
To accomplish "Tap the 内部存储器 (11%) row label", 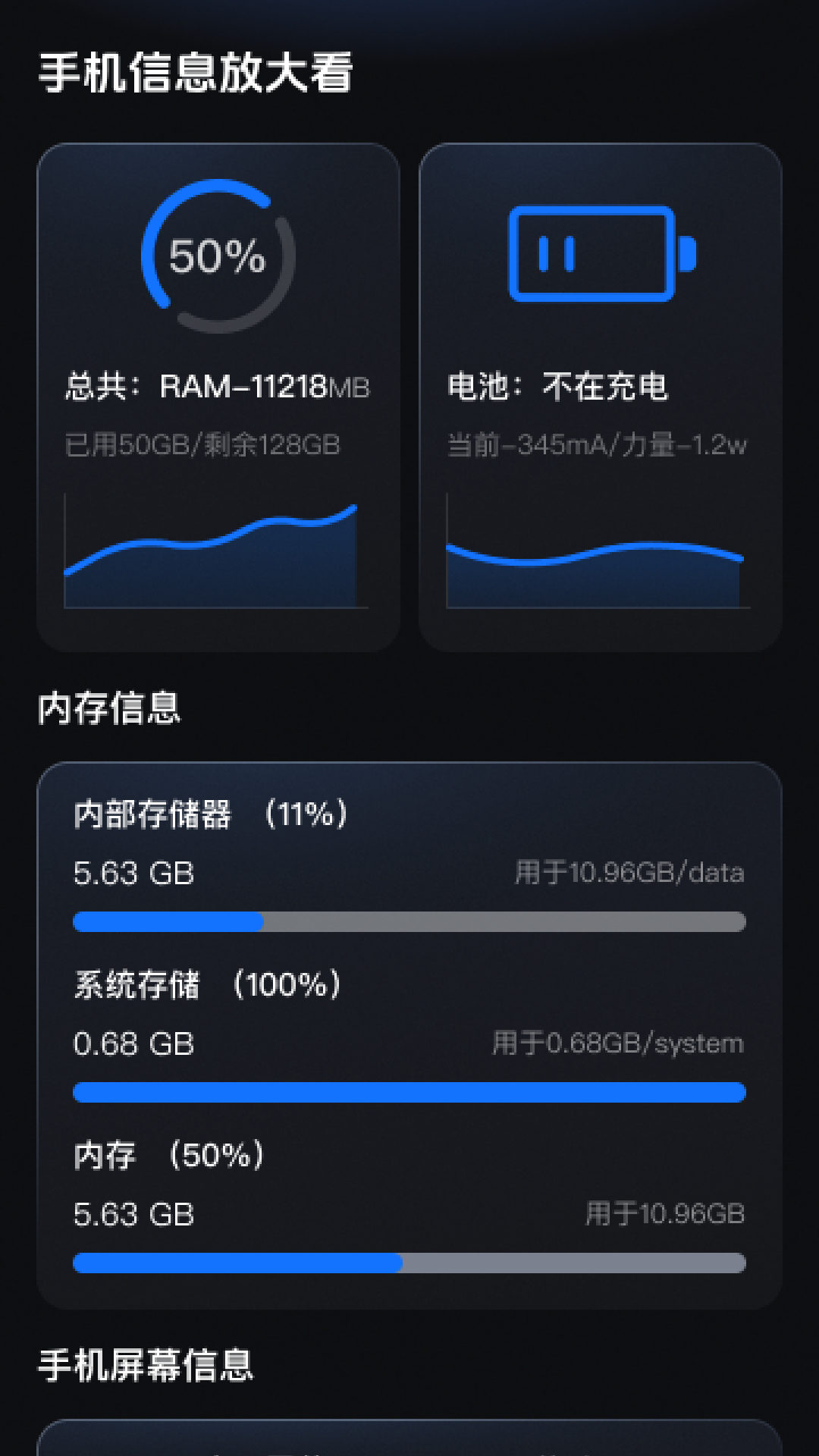I will pos(211,814).
